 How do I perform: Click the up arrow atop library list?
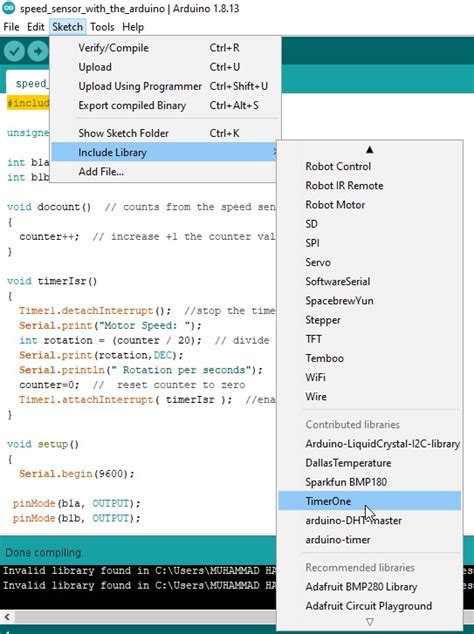(369, 150)
